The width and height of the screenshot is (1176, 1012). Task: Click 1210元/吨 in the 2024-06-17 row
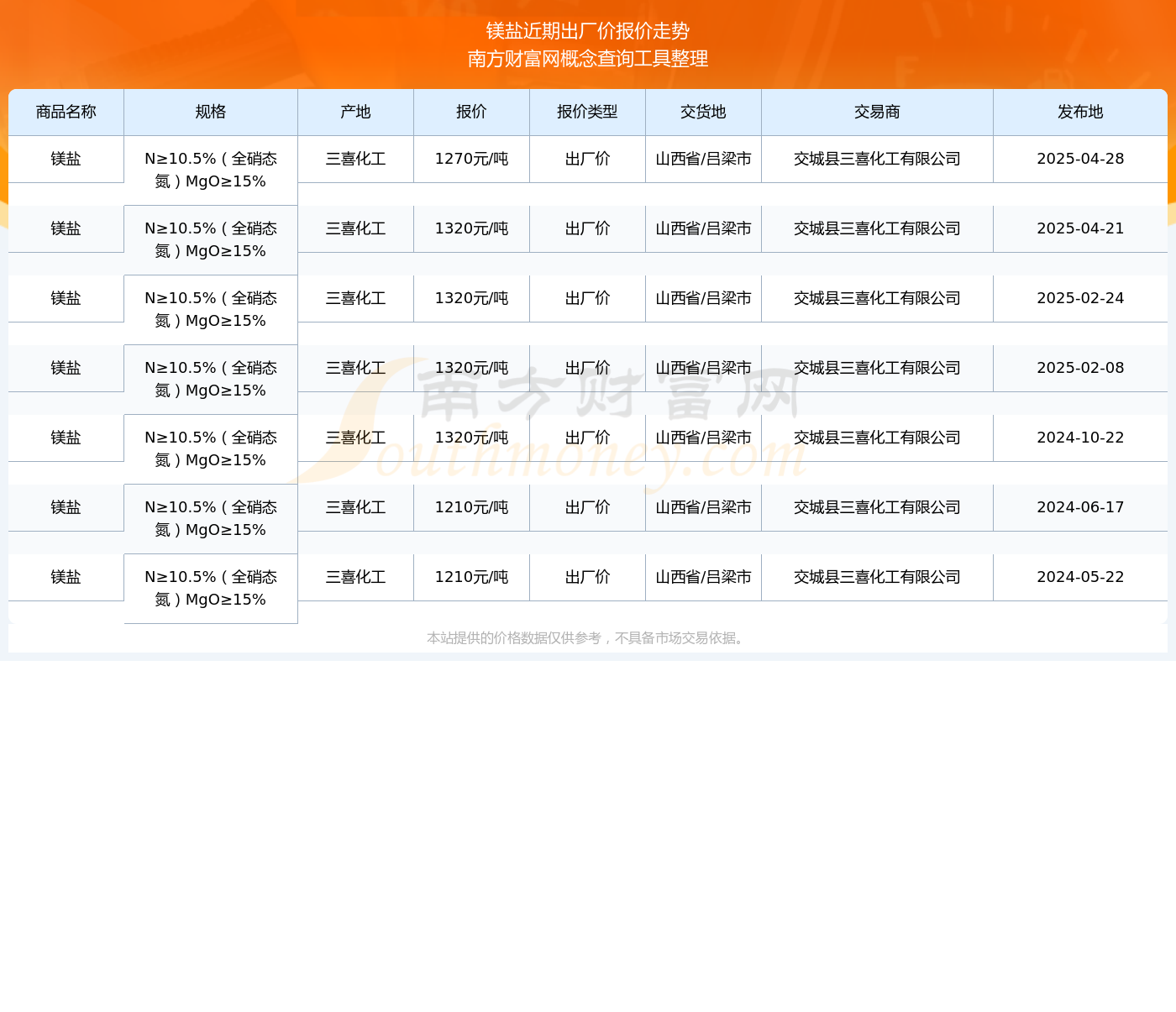tap(472, 507)
